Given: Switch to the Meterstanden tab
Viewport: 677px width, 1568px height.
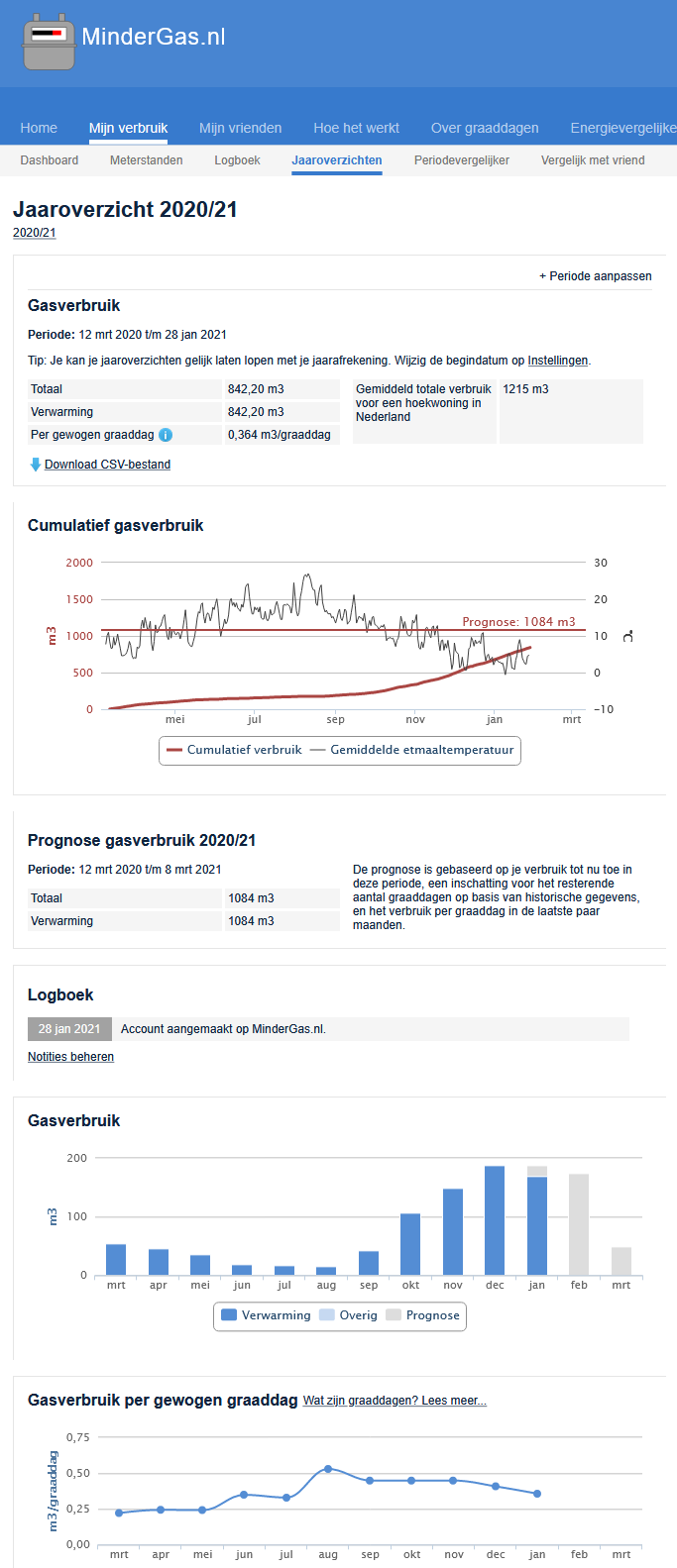Looking at the screenshot, I should point(147,160).
